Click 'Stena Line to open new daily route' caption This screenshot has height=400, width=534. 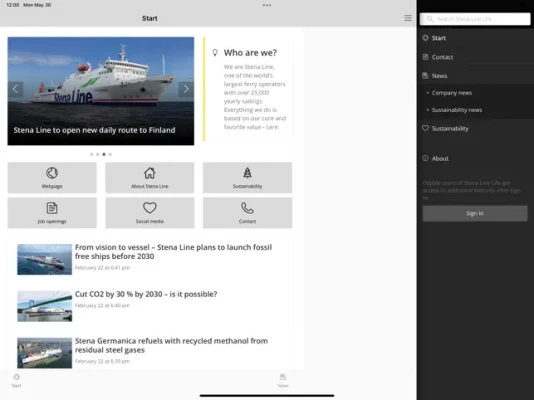(94, 130)
